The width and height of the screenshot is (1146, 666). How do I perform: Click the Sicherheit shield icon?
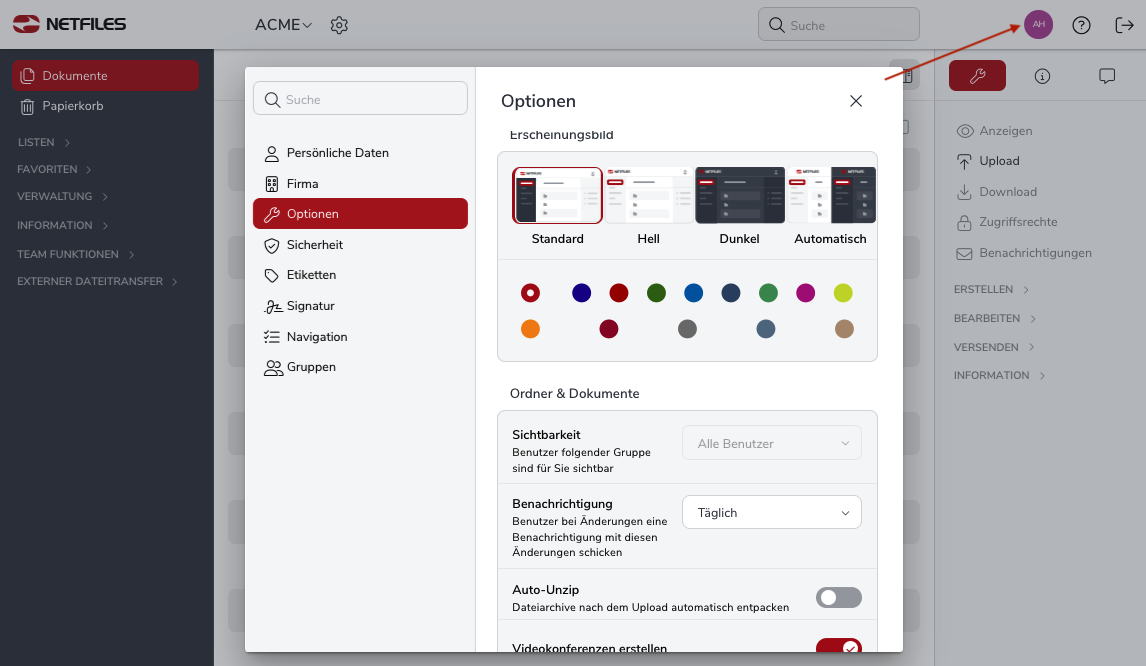[271, 246]
